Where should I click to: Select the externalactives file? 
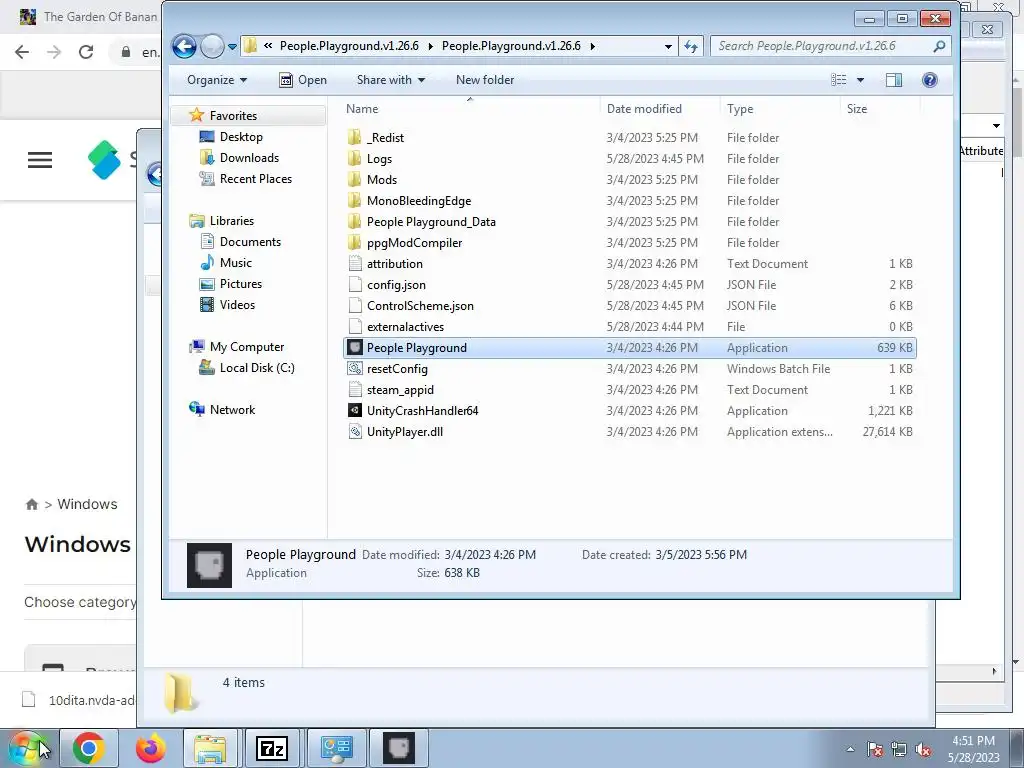[405, 327]
